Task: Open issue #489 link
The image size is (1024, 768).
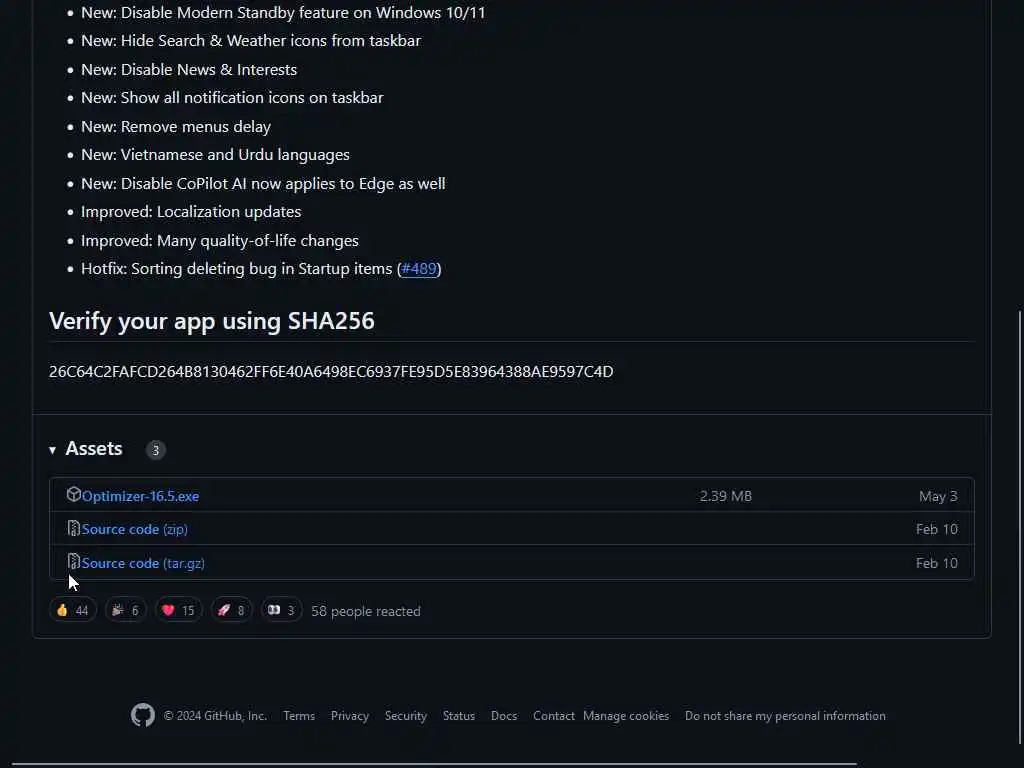Action: (419, 268)
